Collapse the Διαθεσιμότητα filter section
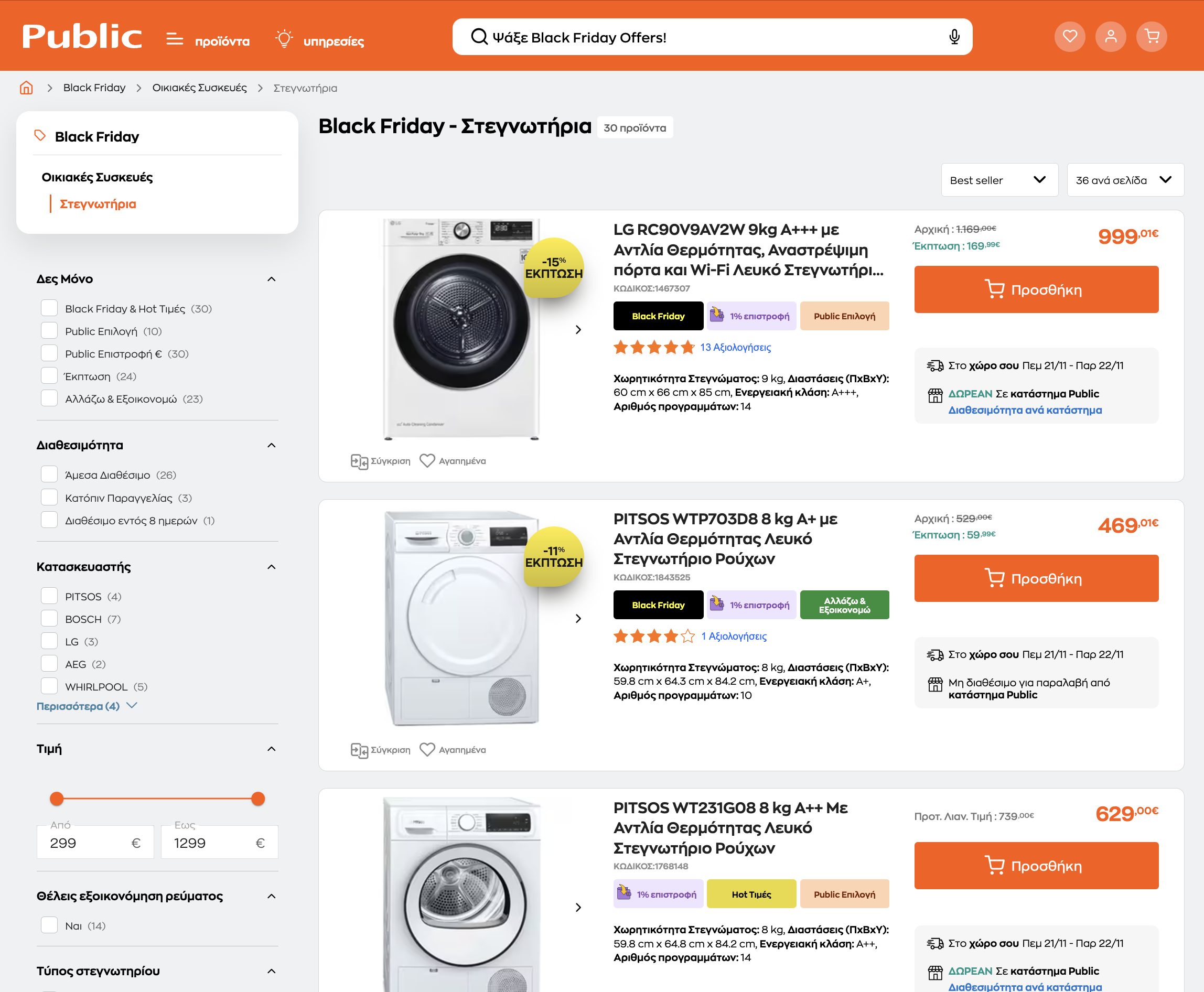1204x992 pixels. click(x=272, y=445)
